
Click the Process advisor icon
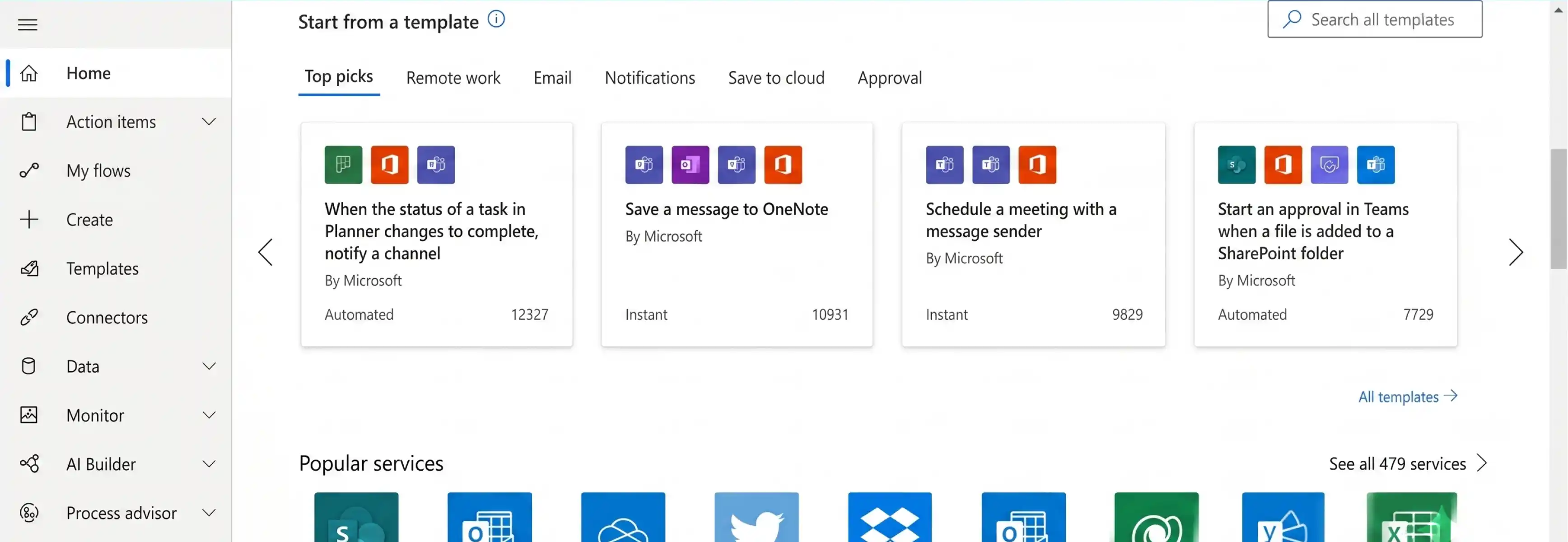28,513
